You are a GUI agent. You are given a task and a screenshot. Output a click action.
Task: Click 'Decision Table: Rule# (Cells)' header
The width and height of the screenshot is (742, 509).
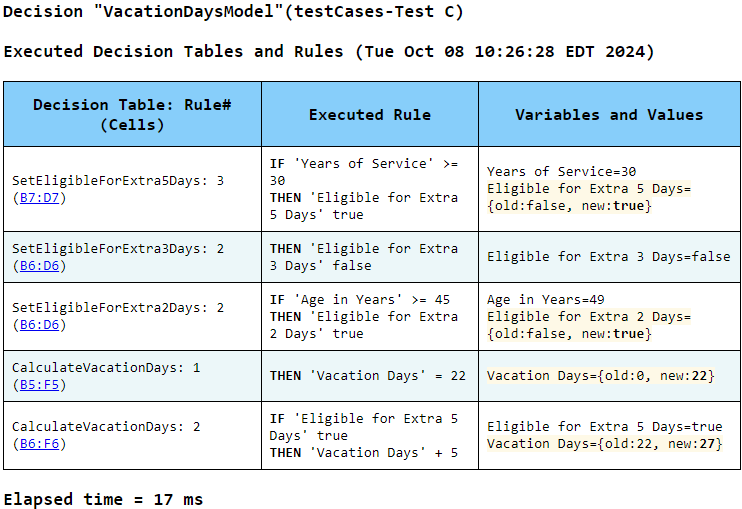[x=132, y=115]
